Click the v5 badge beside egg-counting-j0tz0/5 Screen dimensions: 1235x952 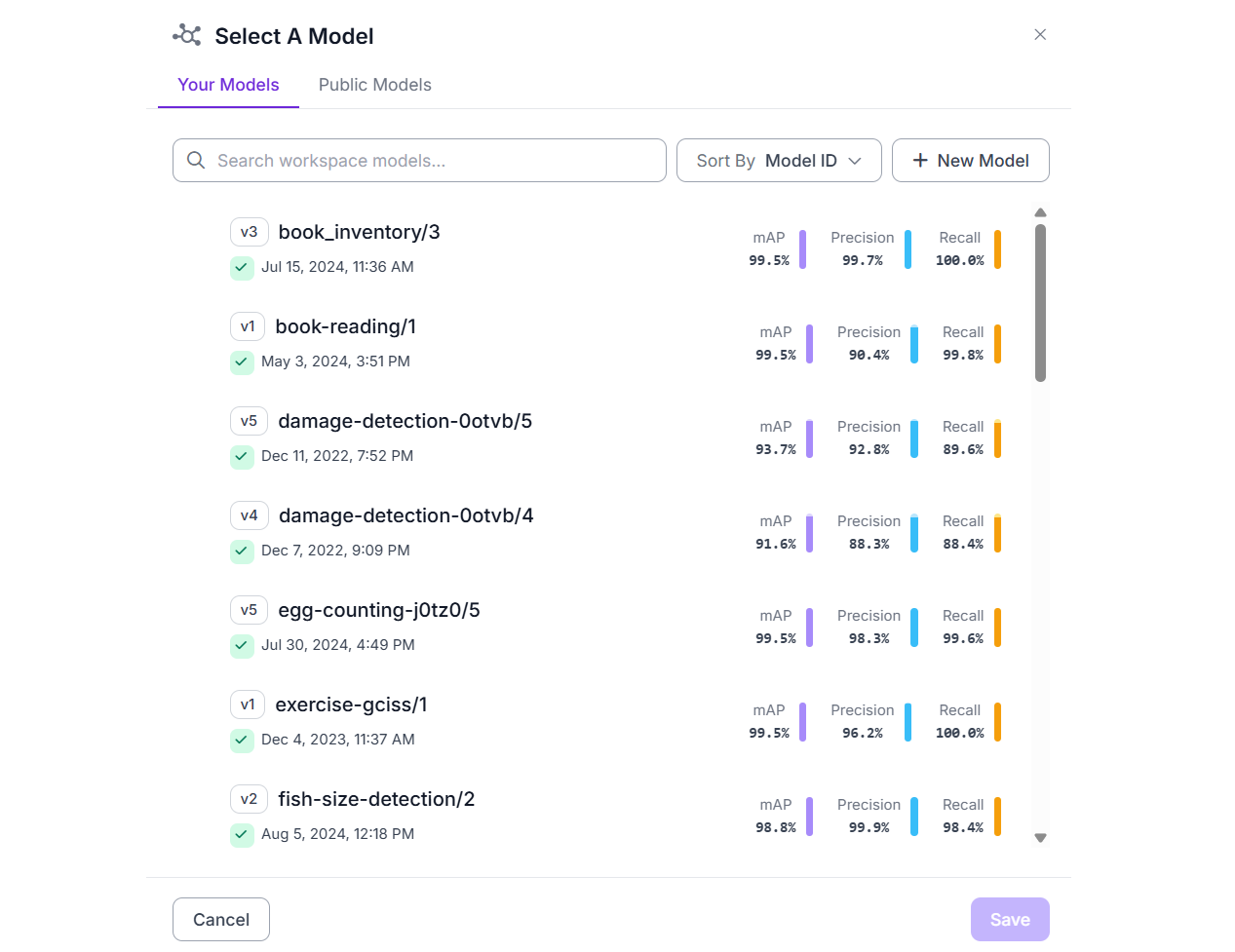249,610
